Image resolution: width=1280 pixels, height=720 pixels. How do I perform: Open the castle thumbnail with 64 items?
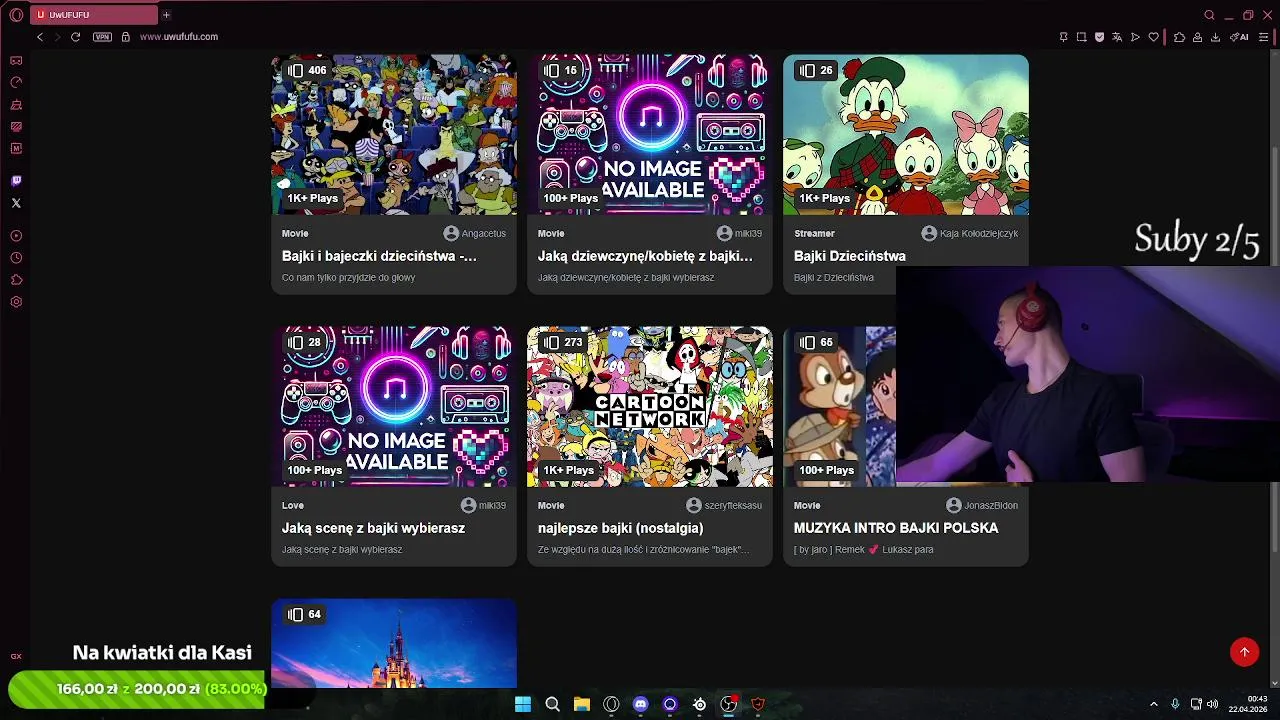(x=394, y=643)
